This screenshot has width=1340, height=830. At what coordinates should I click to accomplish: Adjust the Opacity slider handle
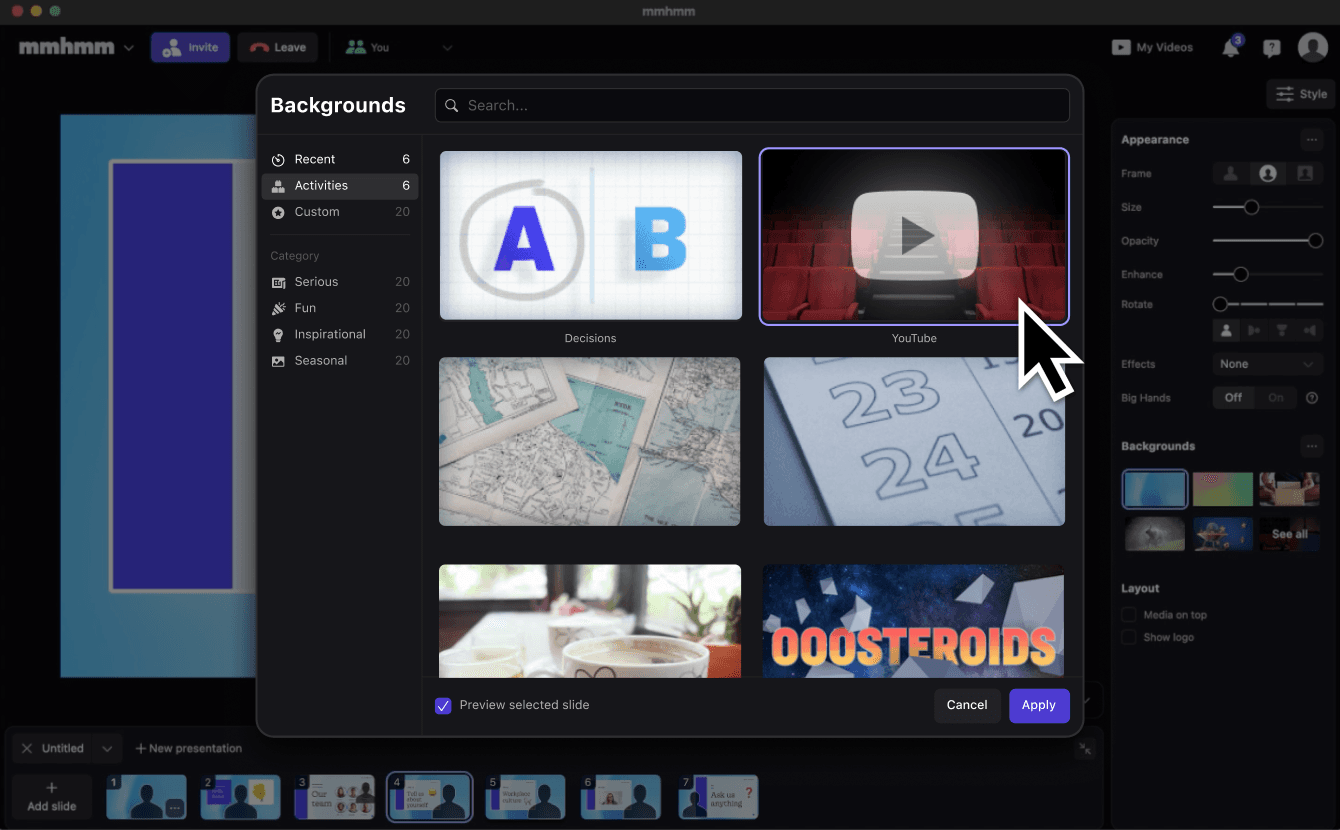(1315, 241)
